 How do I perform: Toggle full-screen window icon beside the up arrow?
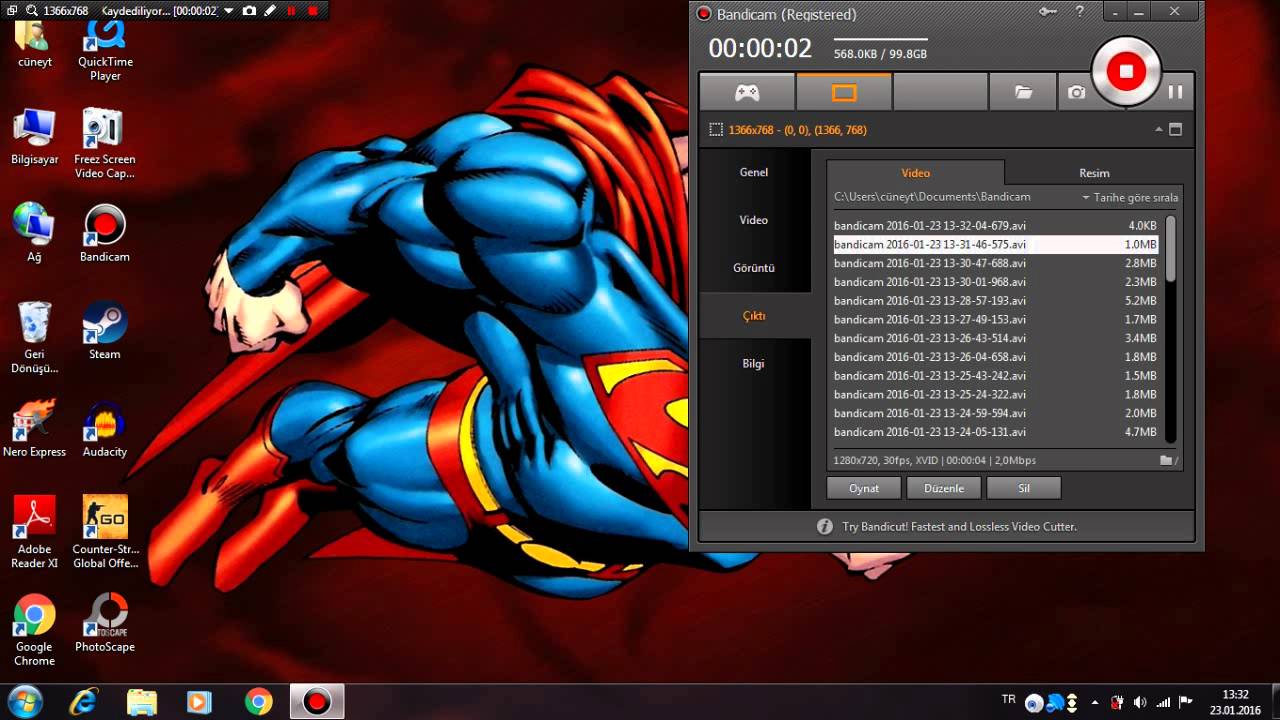coord(1175,130)
